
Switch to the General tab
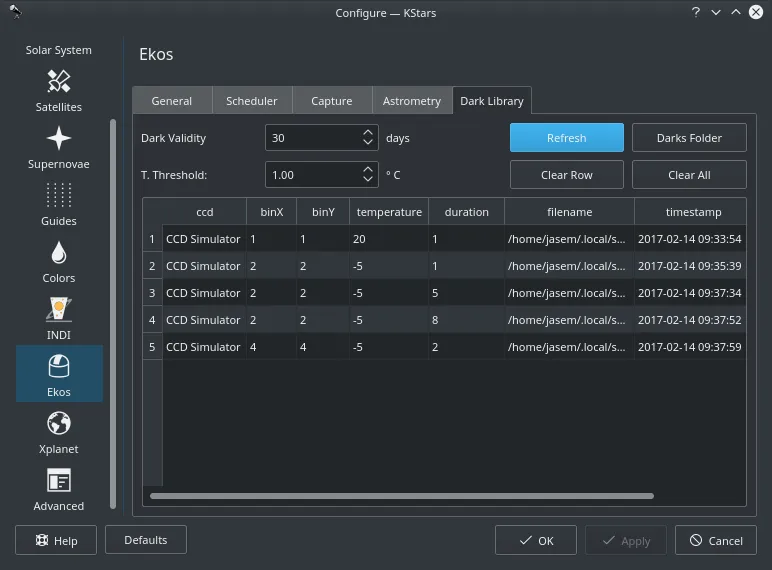click(x=172, y=101)
